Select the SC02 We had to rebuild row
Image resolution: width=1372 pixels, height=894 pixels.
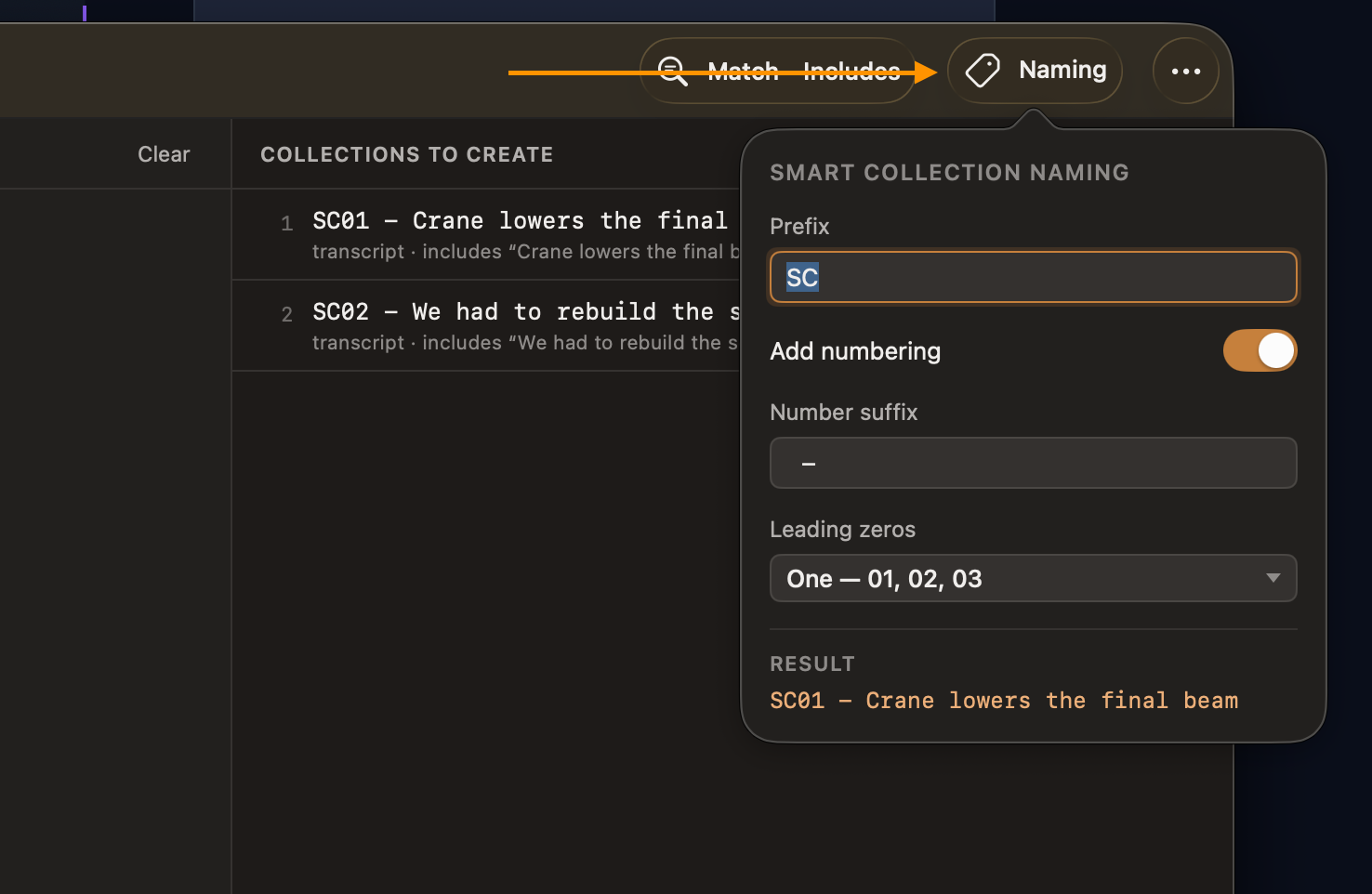click(487, 325)
